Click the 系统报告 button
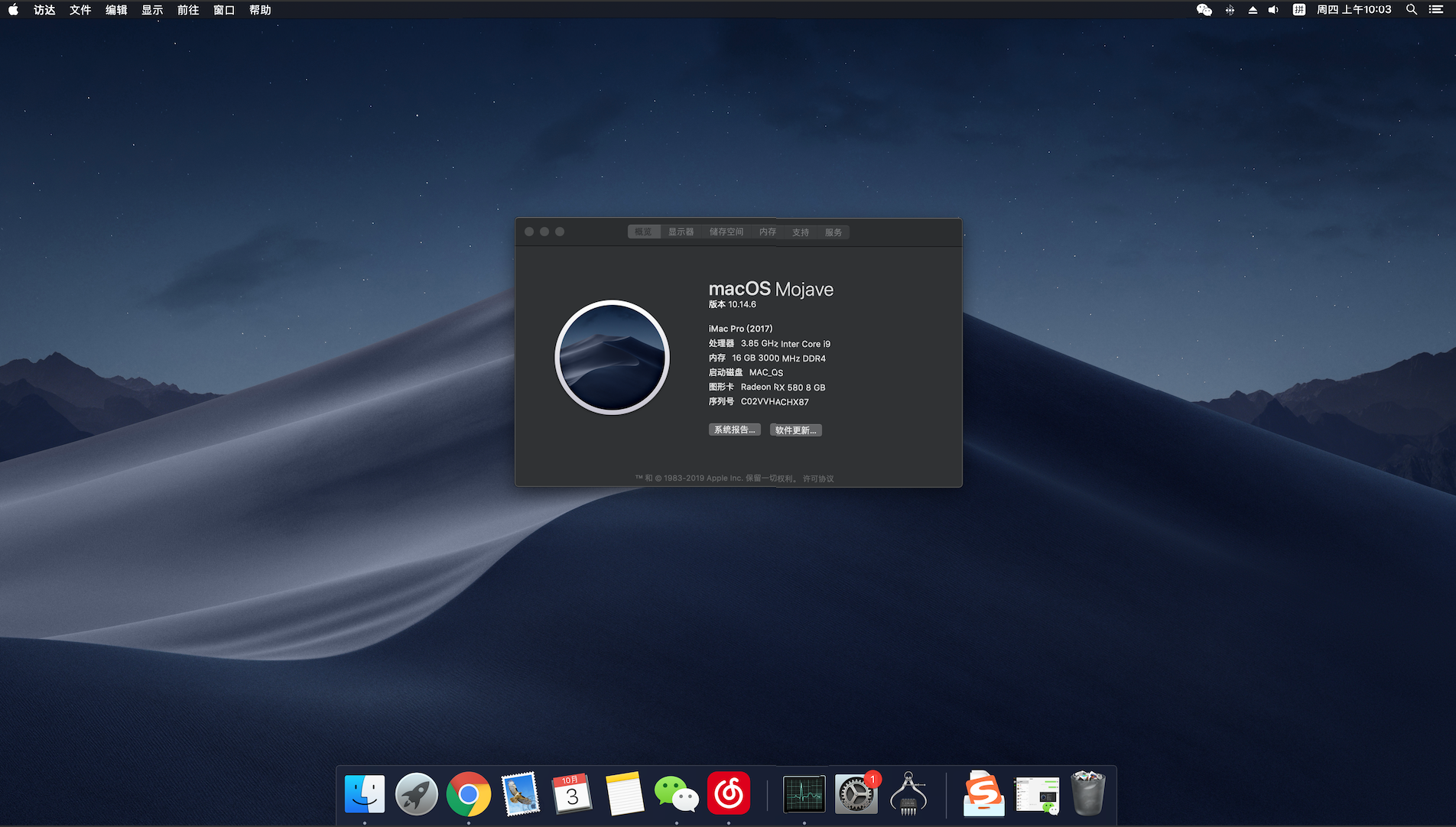 tap(733, 429)
